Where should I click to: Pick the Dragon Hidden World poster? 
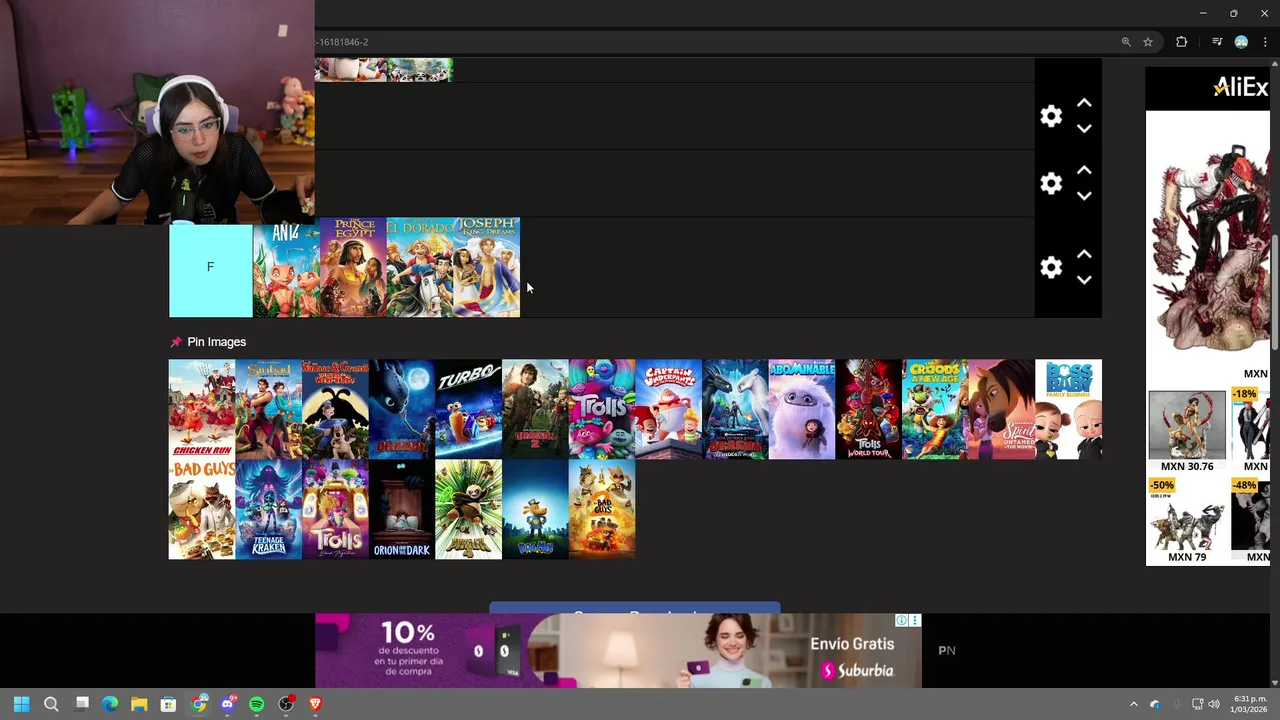coord(735,409)
